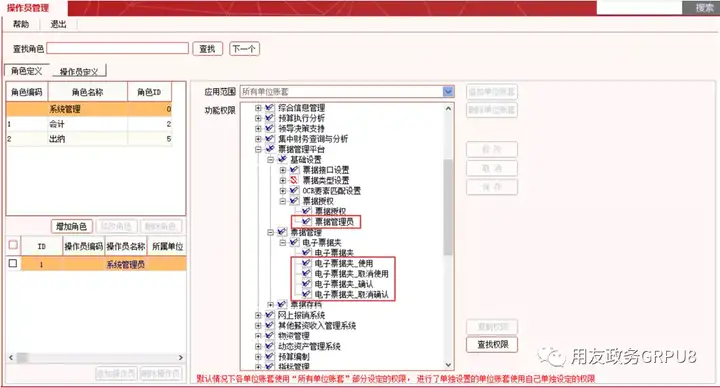Screen dimensions: 720x388
Task: Click the red-marked icon of 票据类型设置
Action: [x=294, y=180]
